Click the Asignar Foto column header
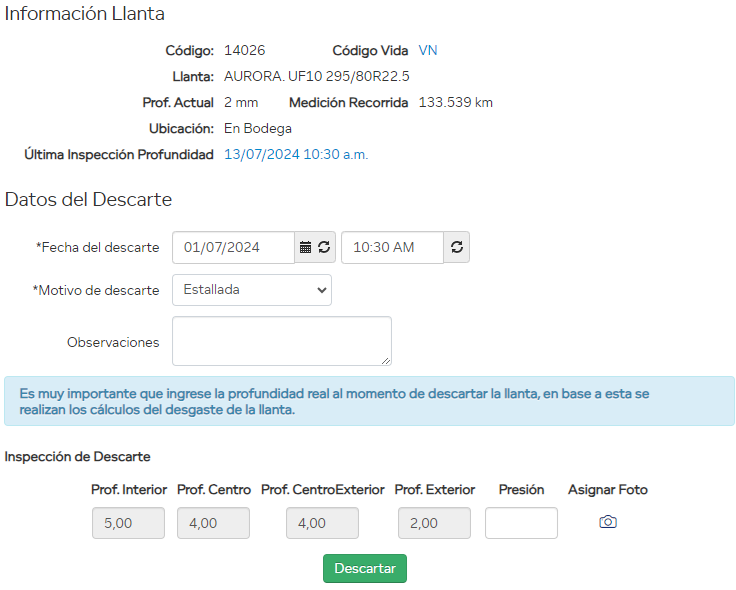Image resolution: width=736 pixels, height=590 pixels. [x=607, y=490]
